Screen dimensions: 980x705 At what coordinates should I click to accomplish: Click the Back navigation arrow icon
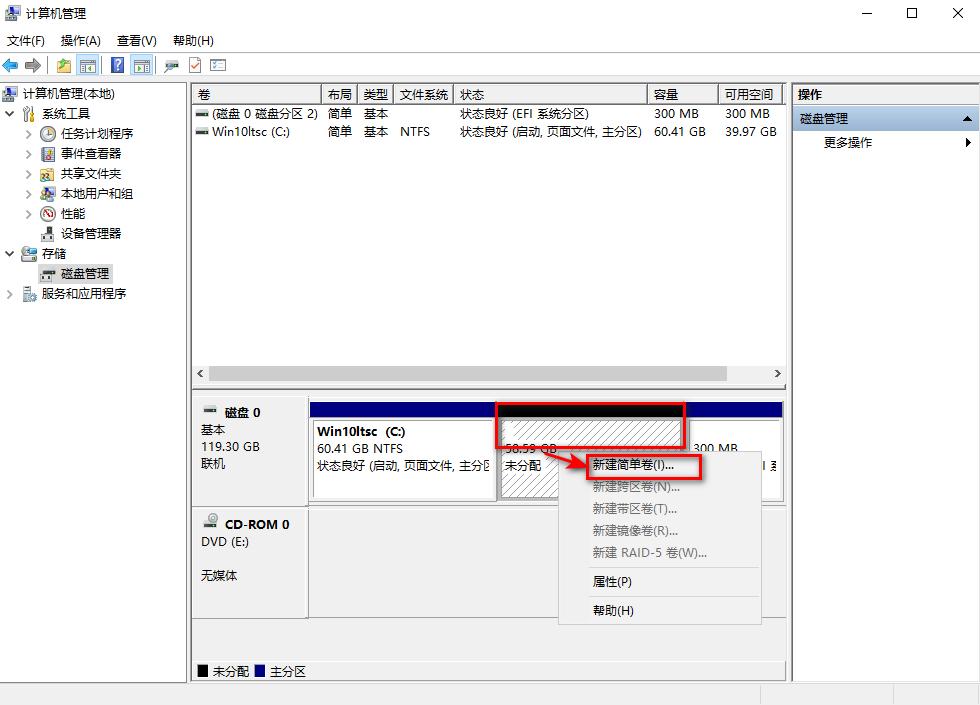click(x=10, y=65)
